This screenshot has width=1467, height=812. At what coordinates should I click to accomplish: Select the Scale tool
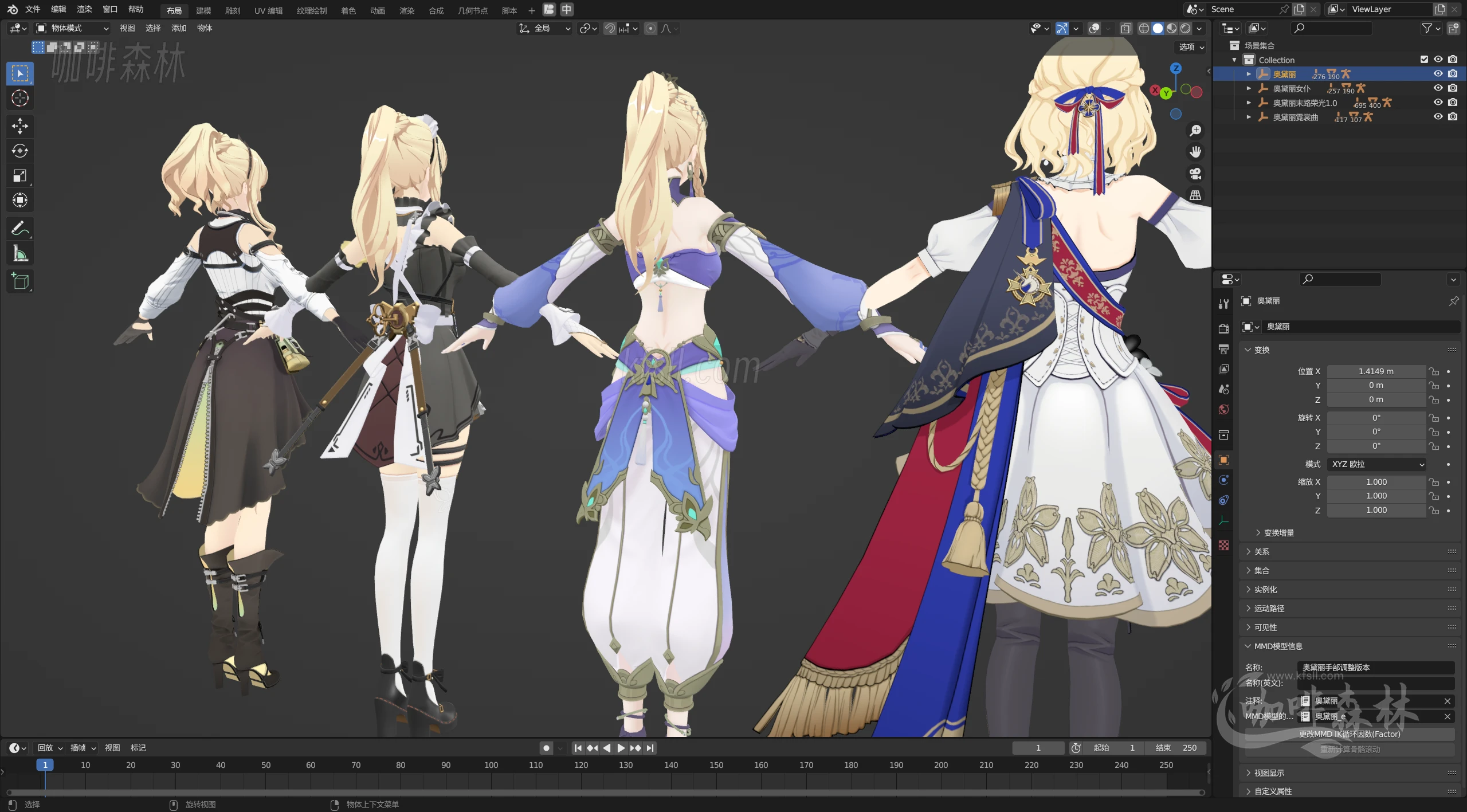[x=20, y=175]
